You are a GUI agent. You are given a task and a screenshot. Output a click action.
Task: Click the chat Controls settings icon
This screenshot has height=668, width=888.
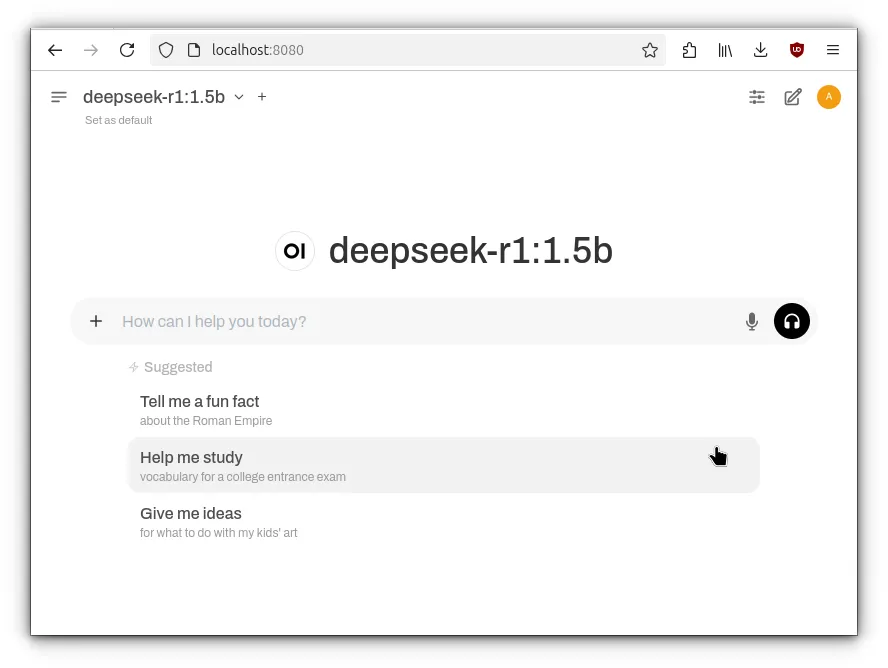[x=757, y=97]
